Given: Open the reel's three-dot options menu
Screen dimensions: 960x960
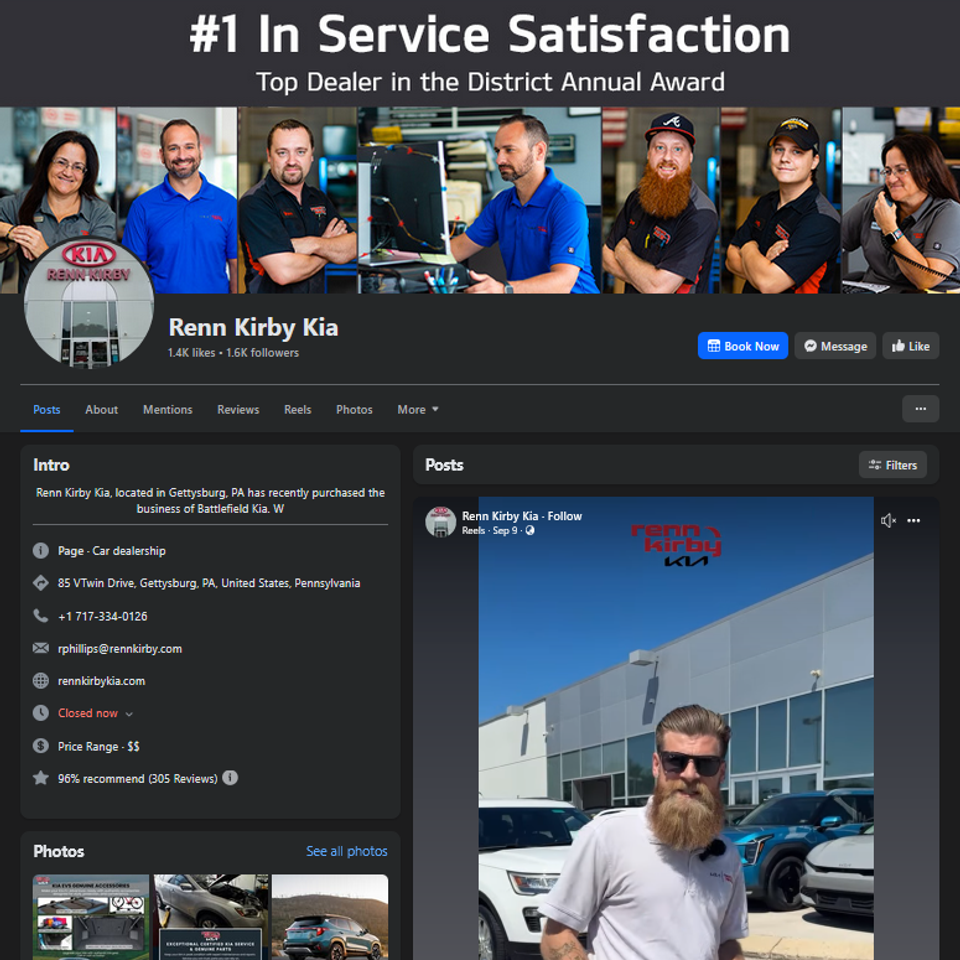Looking at the screenshot, I should [x=913, y=520].
